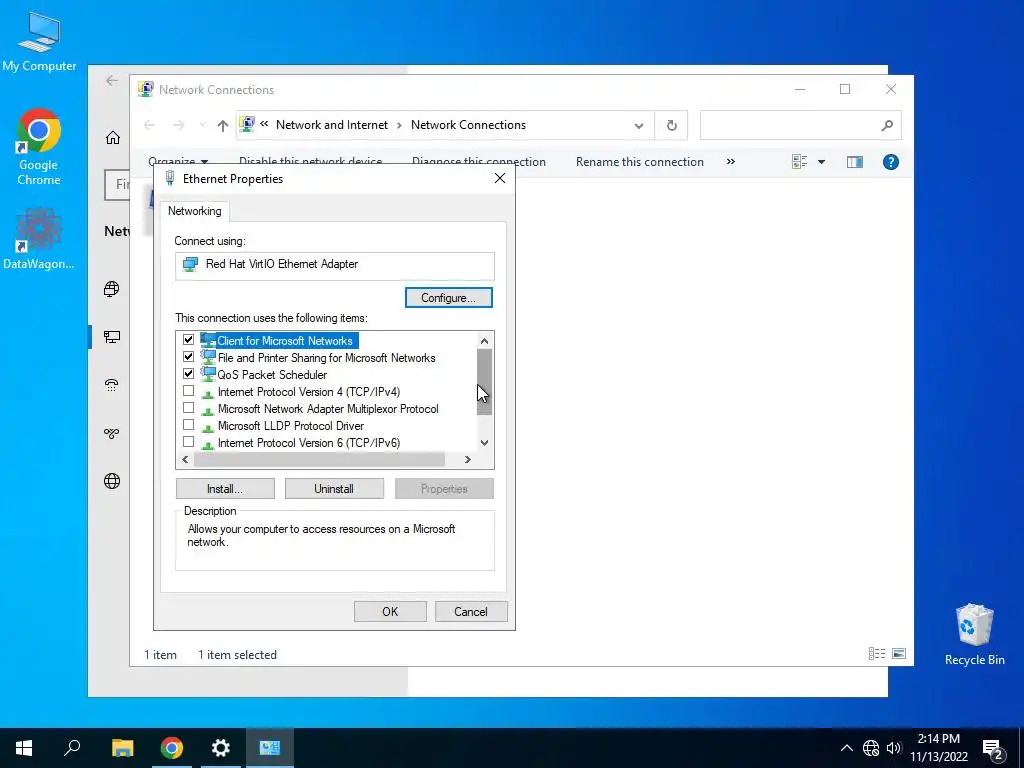Show hidden tray icons

(846, 748)
